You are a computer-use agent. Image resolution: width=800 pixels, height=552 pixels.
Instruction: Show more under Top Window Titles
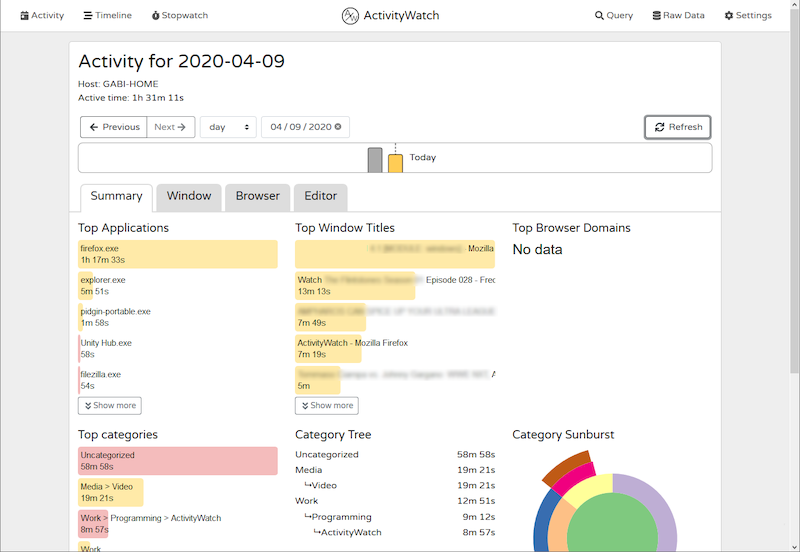[x=327, y=406]
